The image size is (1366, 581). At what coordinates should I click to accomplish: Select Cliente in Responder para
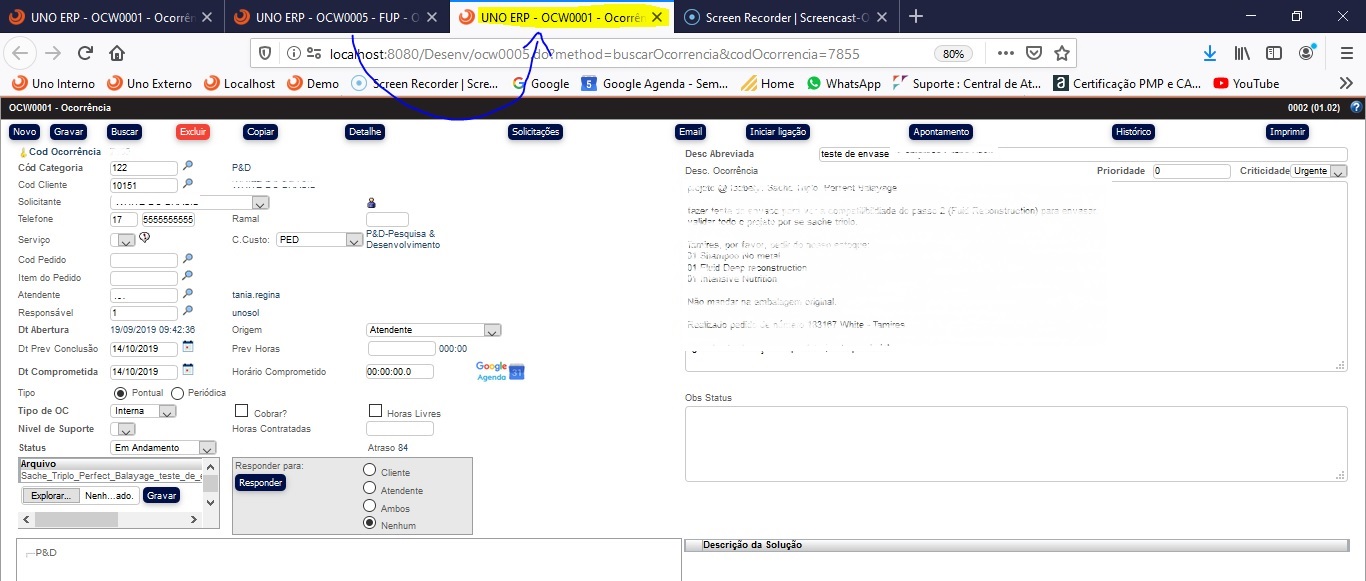[370, 470]
